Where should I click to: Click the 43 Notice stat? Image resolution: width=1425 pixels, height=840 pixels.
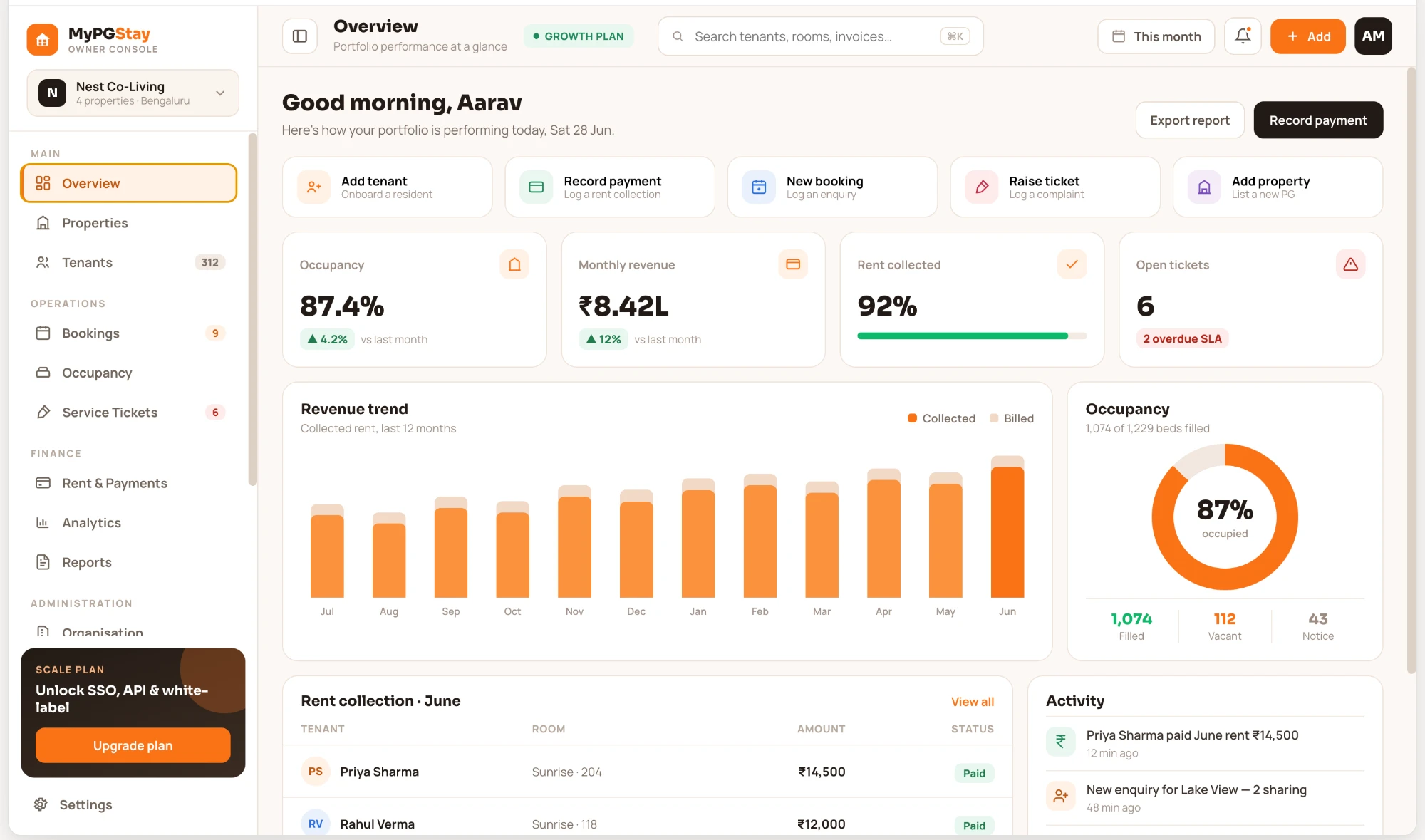pos(1317,626)
